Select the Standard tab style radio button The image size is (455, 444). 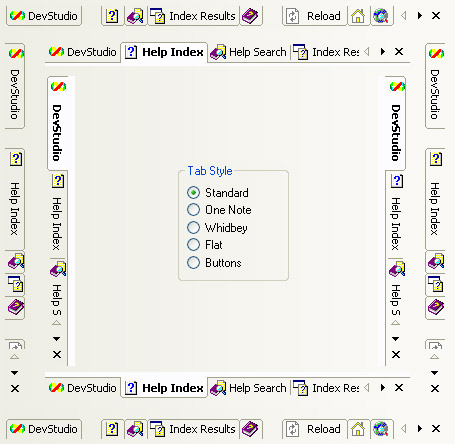click(193, 192)
